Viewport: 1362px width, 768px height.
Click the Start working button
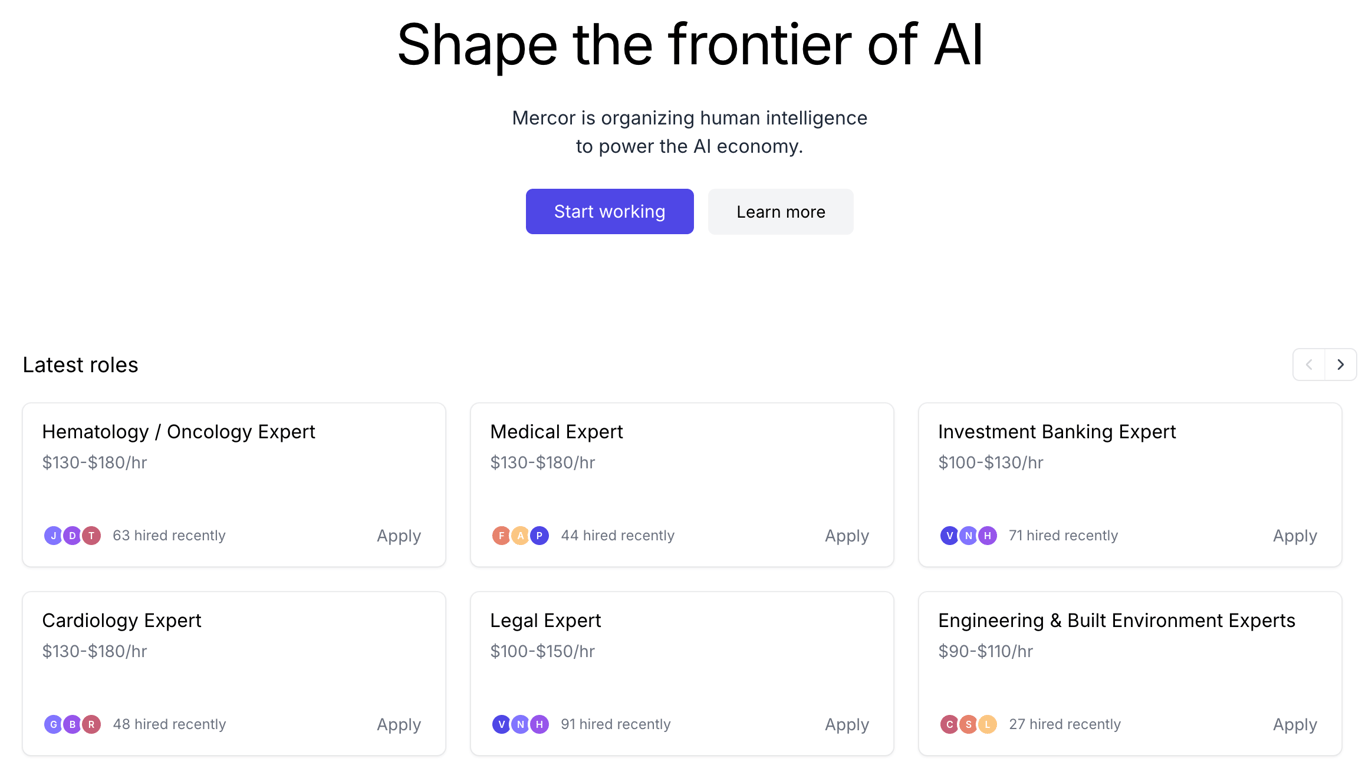(610, 211)
